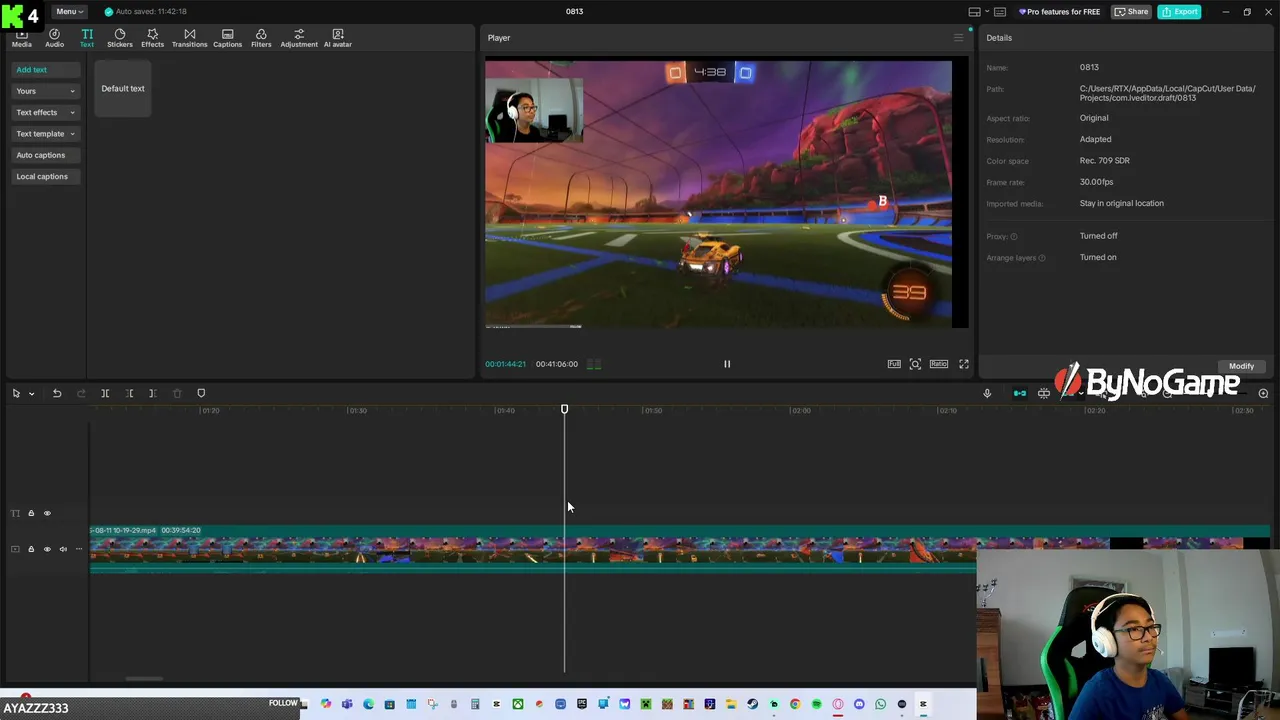Open the Xbox app from taskbar

[518, 704]
